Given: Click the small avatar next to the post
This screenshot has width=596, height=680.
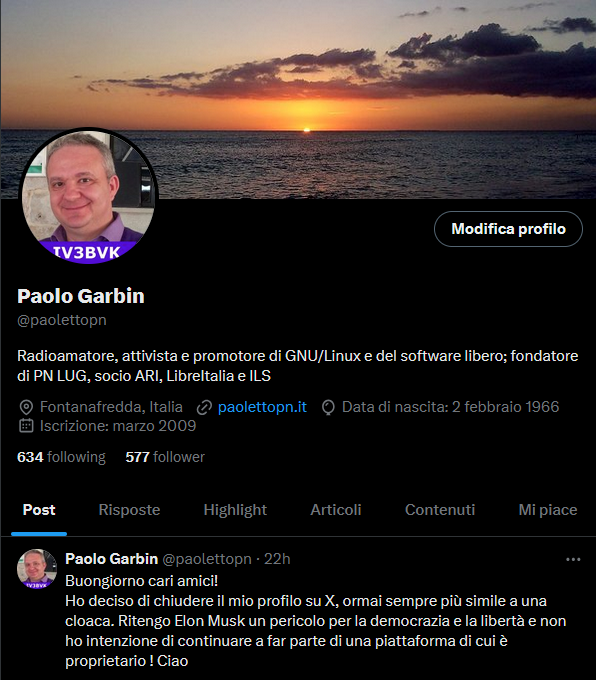Looking at the screenshot, I should pos(37,569).
